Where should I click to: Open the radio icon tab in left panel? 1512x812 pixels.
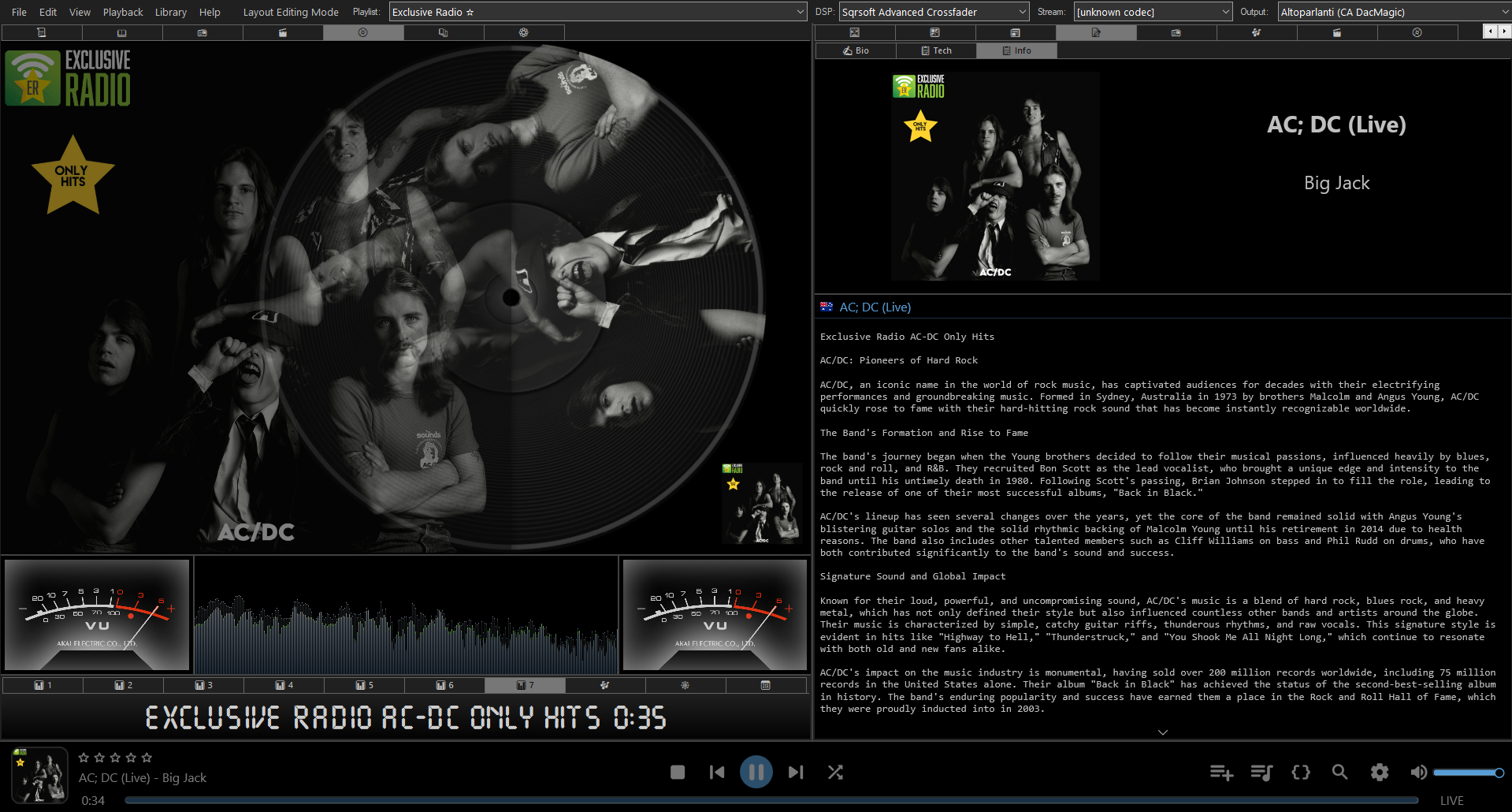click(x=202, y=32)
